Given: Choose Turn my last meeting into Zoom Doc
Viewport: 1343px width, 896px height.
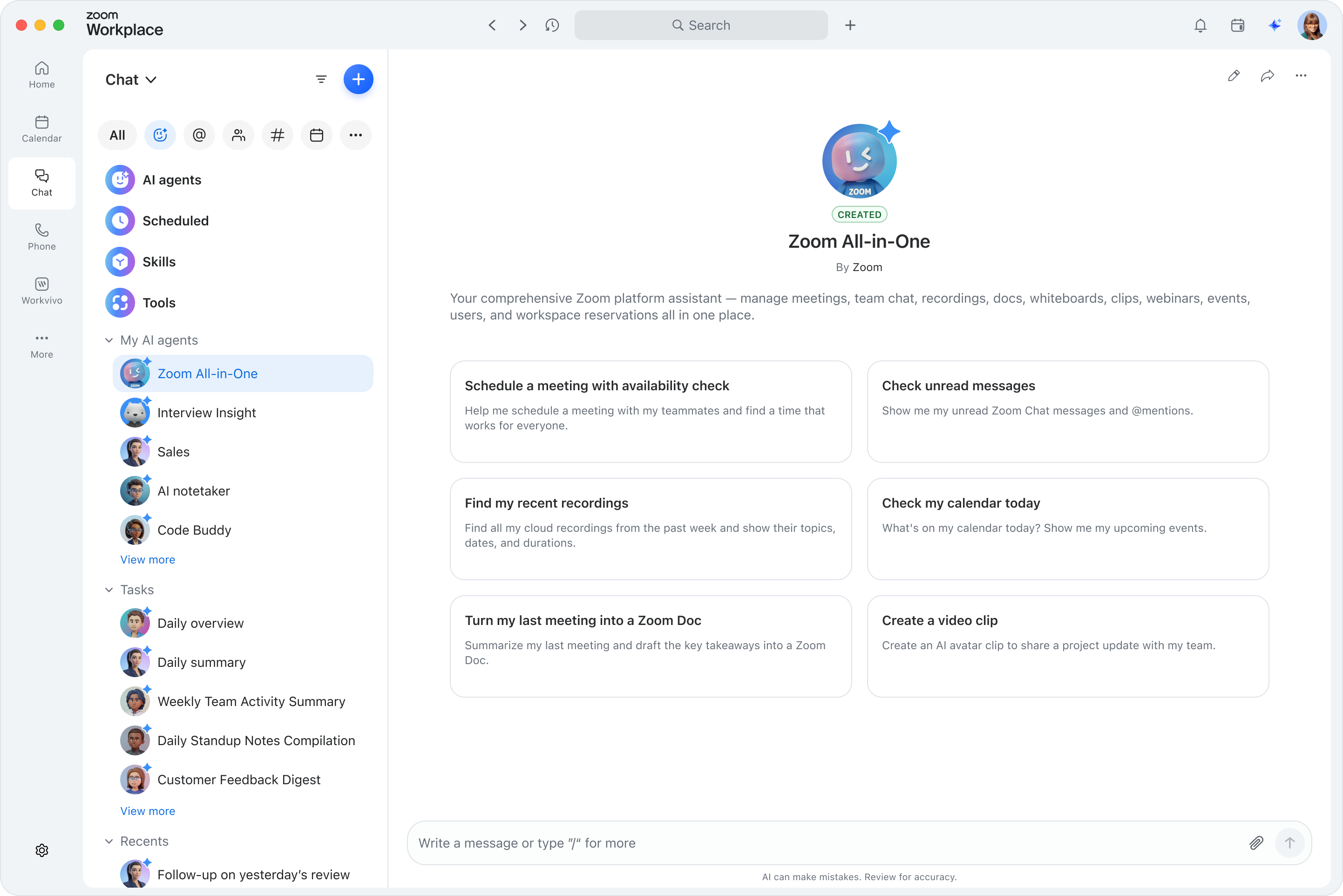Looking at the screenshot, I should 651,646.
